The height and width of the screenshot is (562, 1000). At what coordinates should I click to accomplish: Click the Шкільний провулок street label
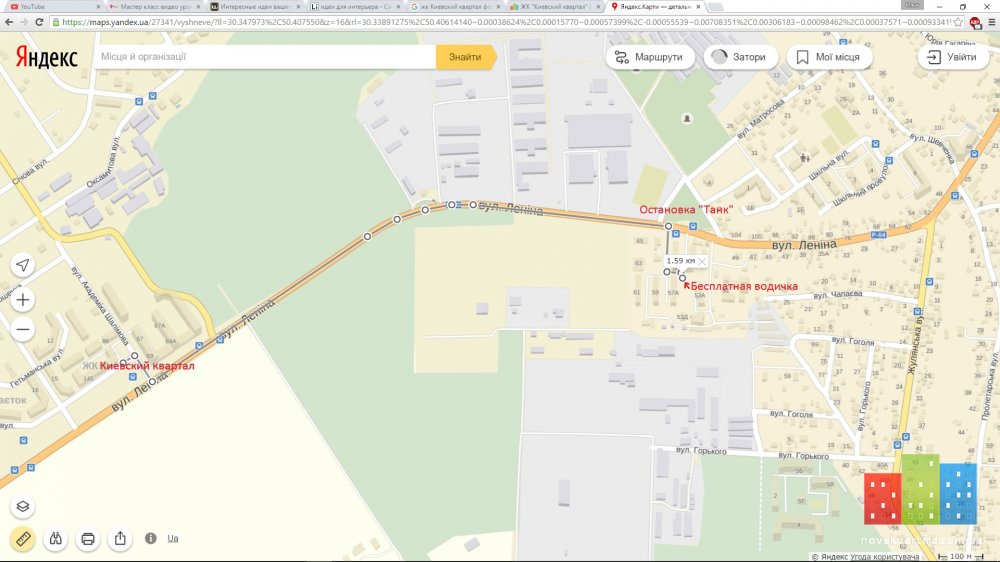(x=861, y=186)
